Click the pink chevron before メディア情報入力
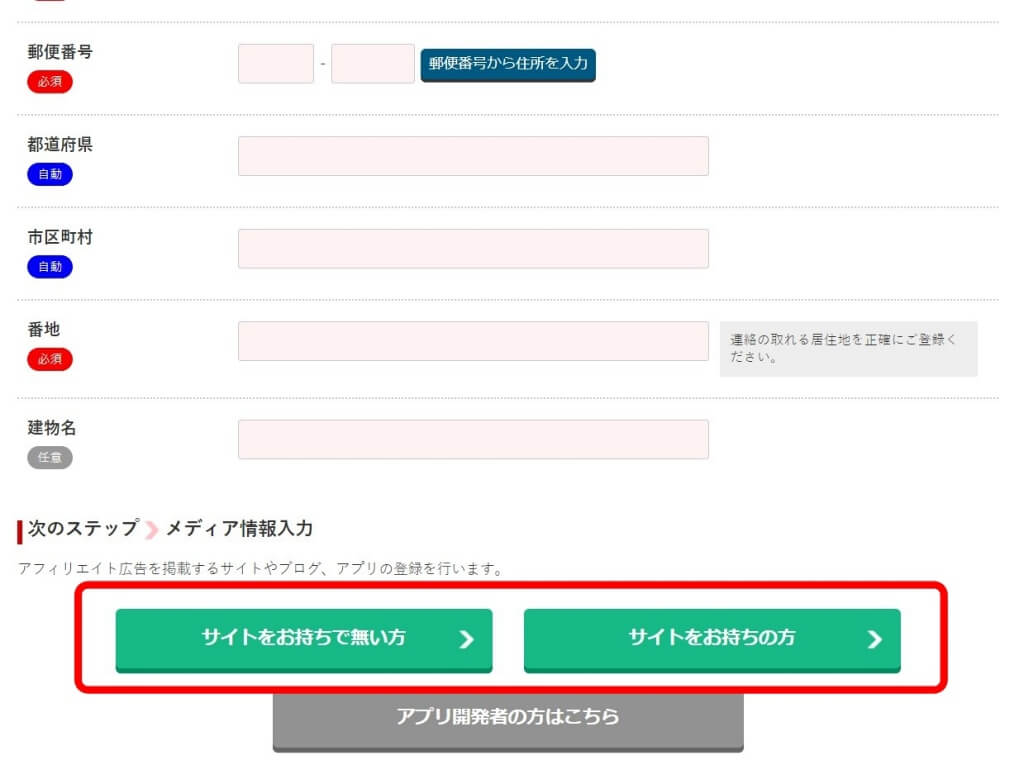The image size is (1024, 760). pyautogui.click(x=150, y=528)
